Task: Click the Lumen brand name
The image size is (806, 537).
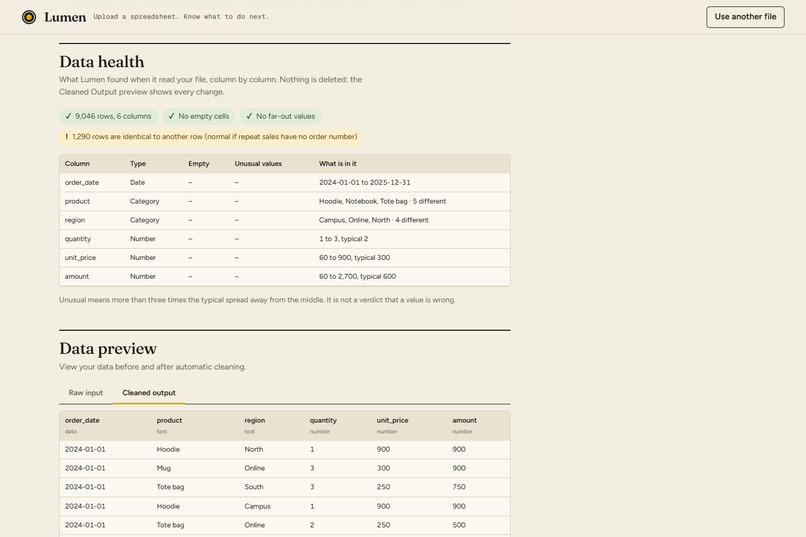Action: [x=65, y=17]
